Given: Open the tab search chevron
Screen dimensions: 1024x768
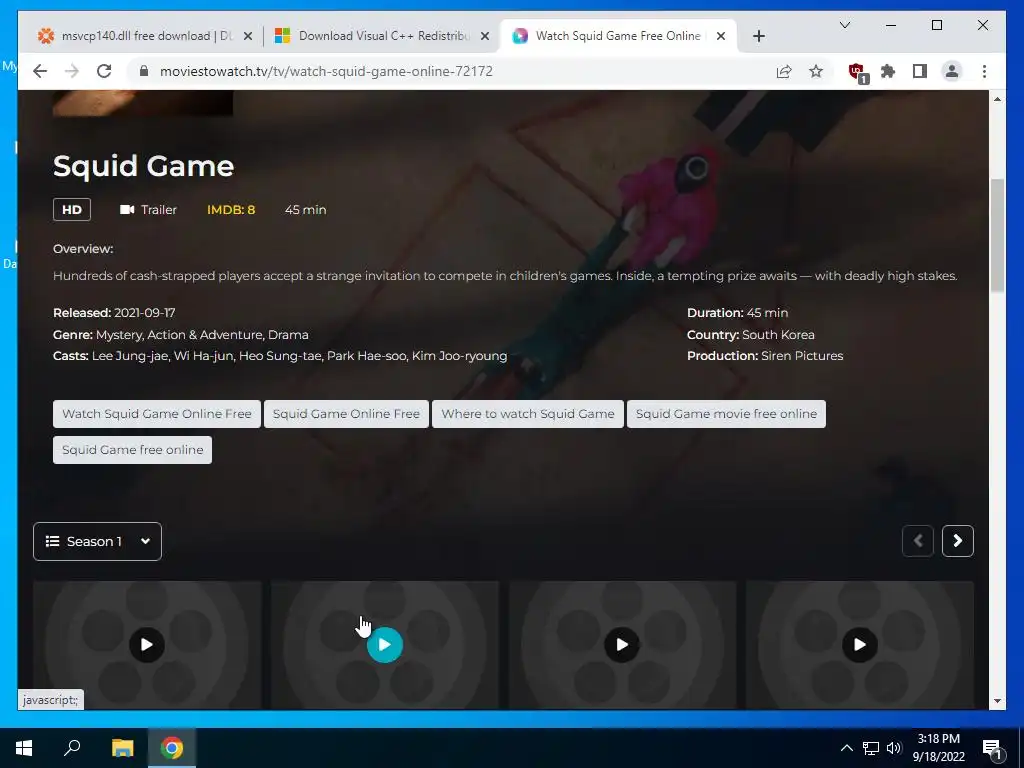Looking at the screenshot, I should 844,25.
